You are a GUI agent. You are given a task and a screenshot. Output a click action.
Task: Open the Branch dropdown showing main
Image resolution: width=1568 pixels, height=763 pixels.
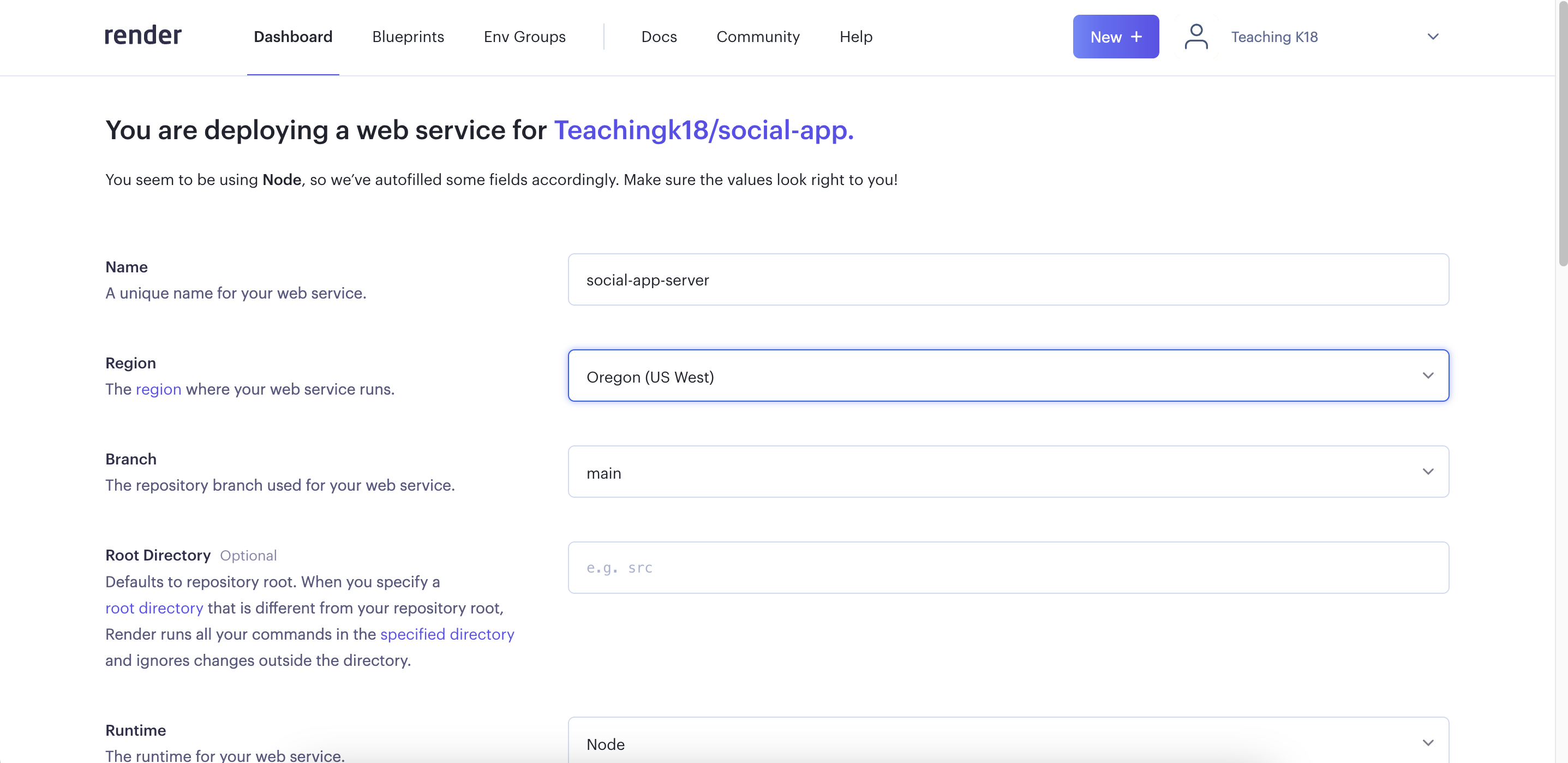(x=1007, y=472)
